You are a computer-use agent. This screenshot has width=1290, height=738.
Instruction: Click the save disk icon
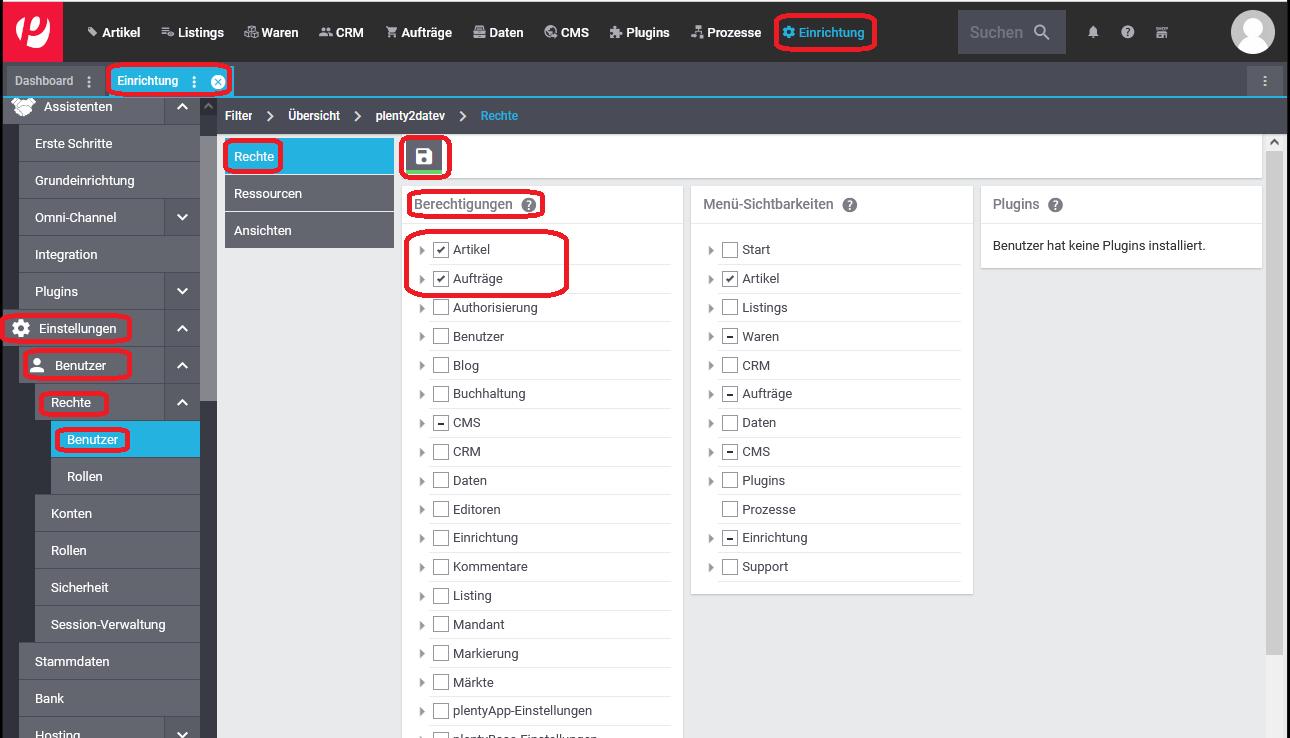[x=423, y=156]
